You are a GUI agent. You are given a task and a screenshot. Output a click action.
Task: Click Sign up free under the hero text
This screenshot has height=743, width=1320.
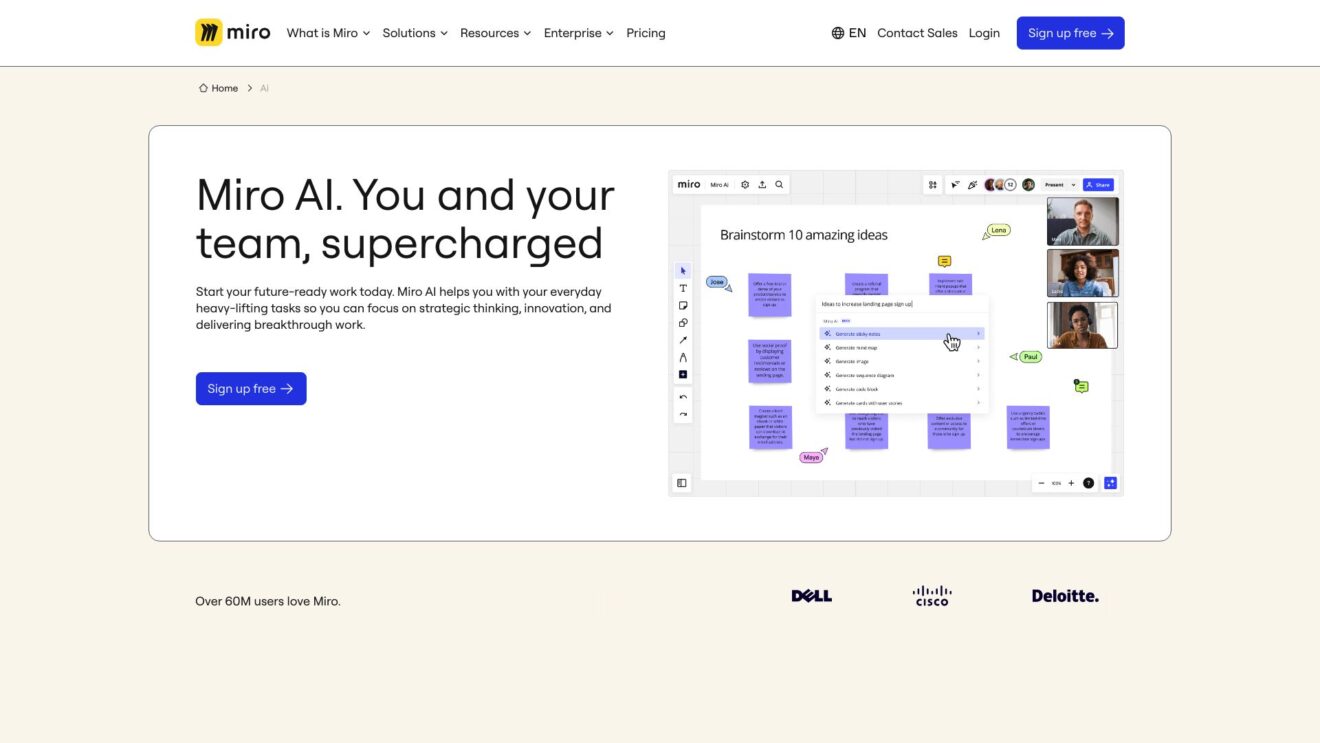[x=251, y=389]
